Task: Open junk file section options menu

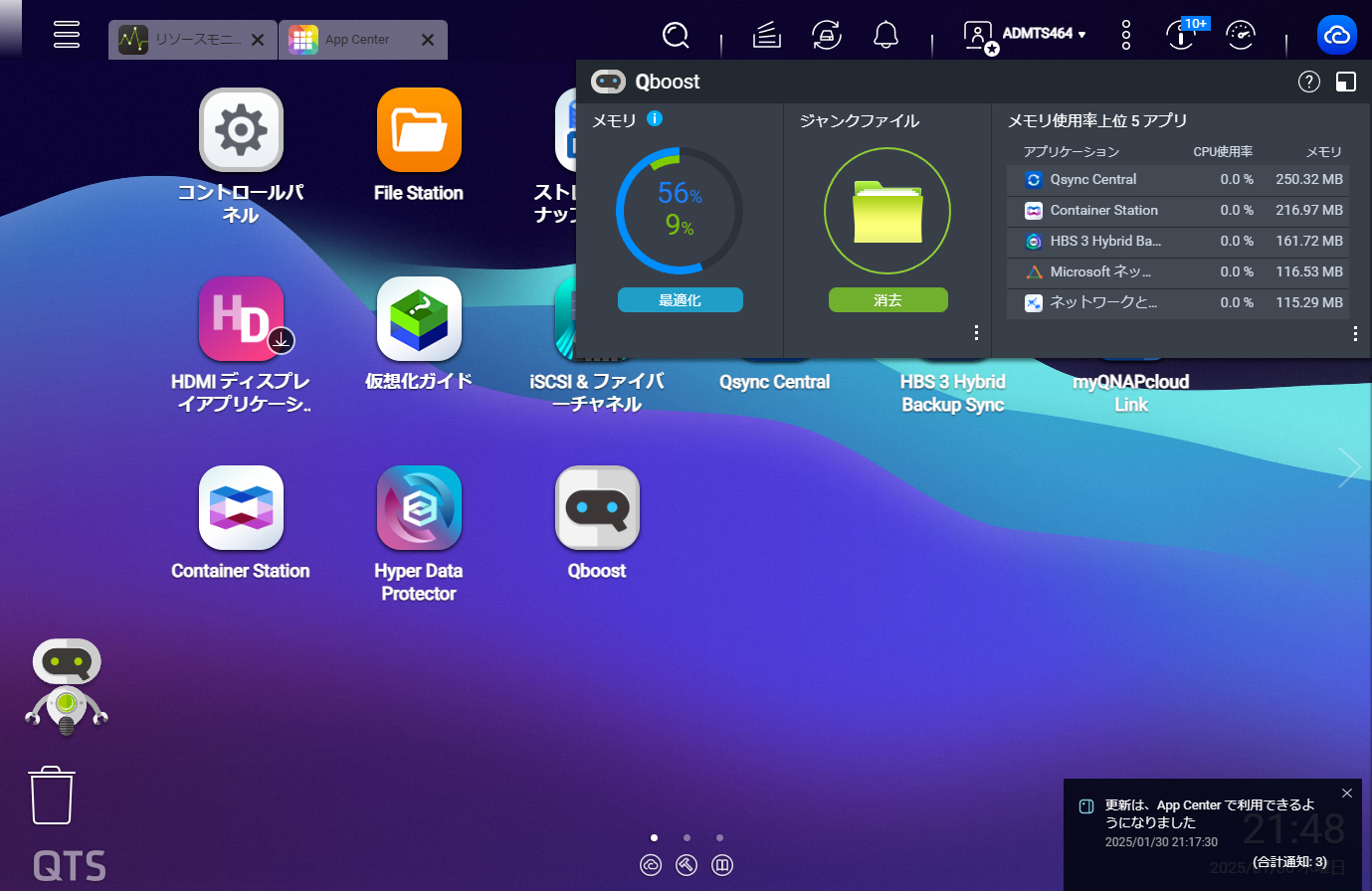Action: 976,332
